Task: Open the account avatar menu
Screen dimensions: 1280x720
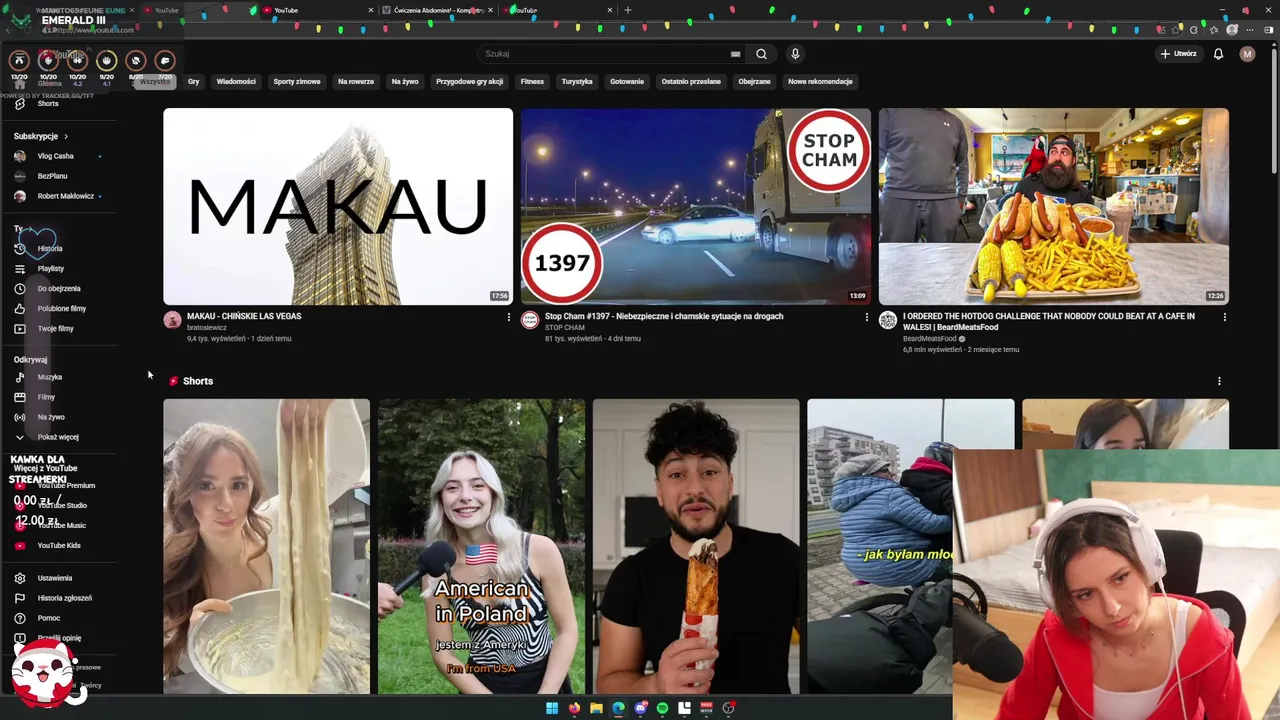Action: coord(1247,54)
